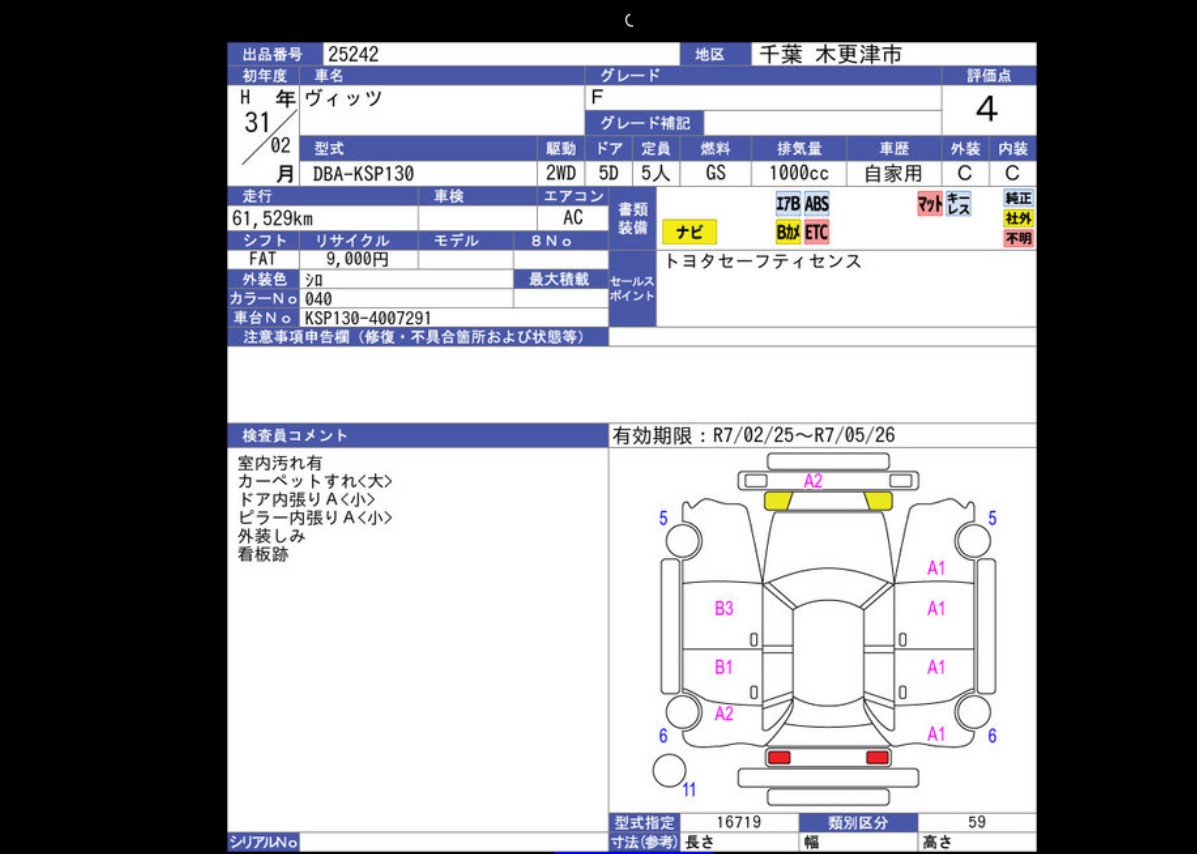The height and width of the screenshot is (854, 1197).
Task: Click inspector comment カーペットすれ<大>
Action: (x=315, y=482)
